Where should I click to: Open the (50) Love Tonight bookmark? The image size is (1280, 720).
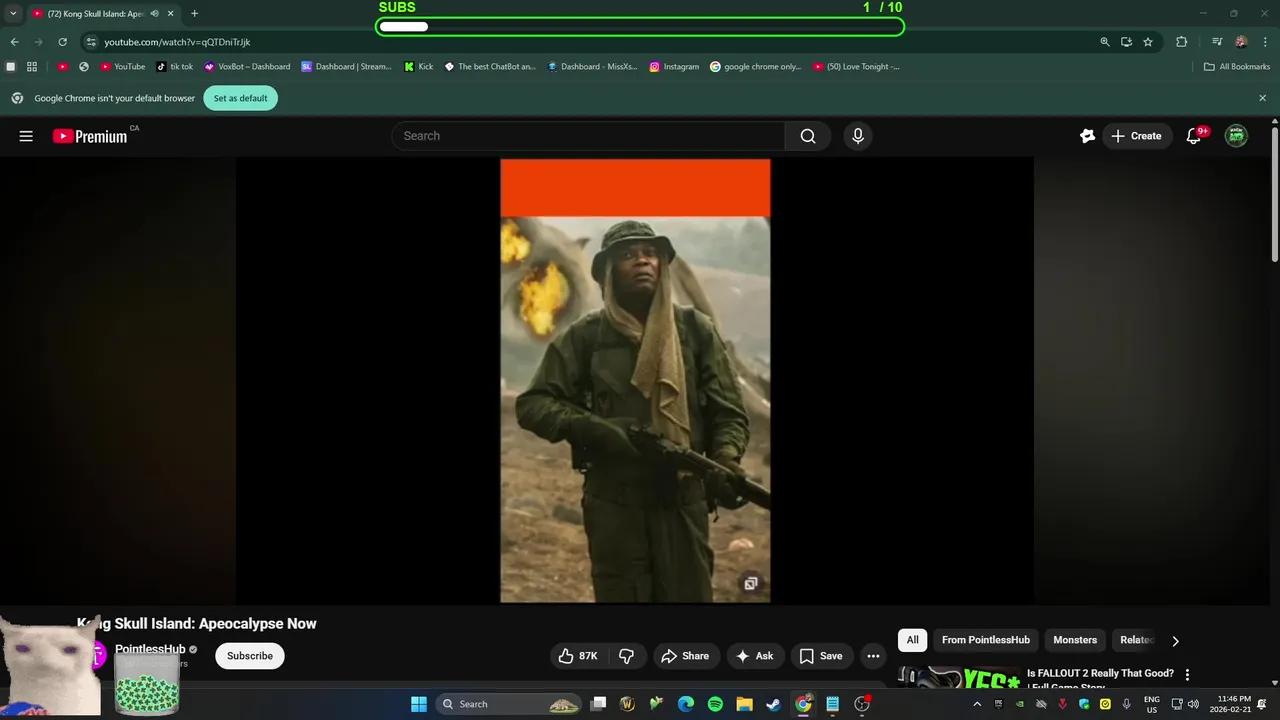coord(856,67)
